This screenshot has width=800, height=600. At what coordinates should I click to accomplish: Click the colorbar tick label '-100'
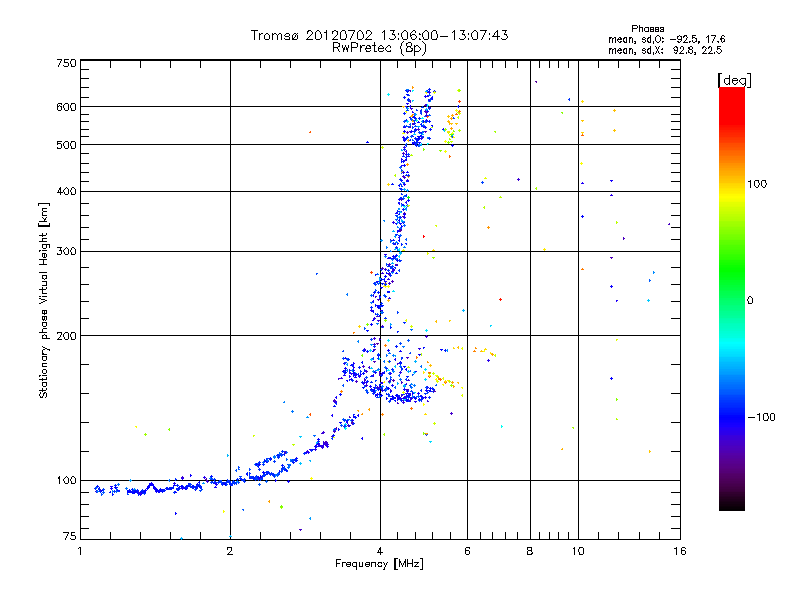761,417
